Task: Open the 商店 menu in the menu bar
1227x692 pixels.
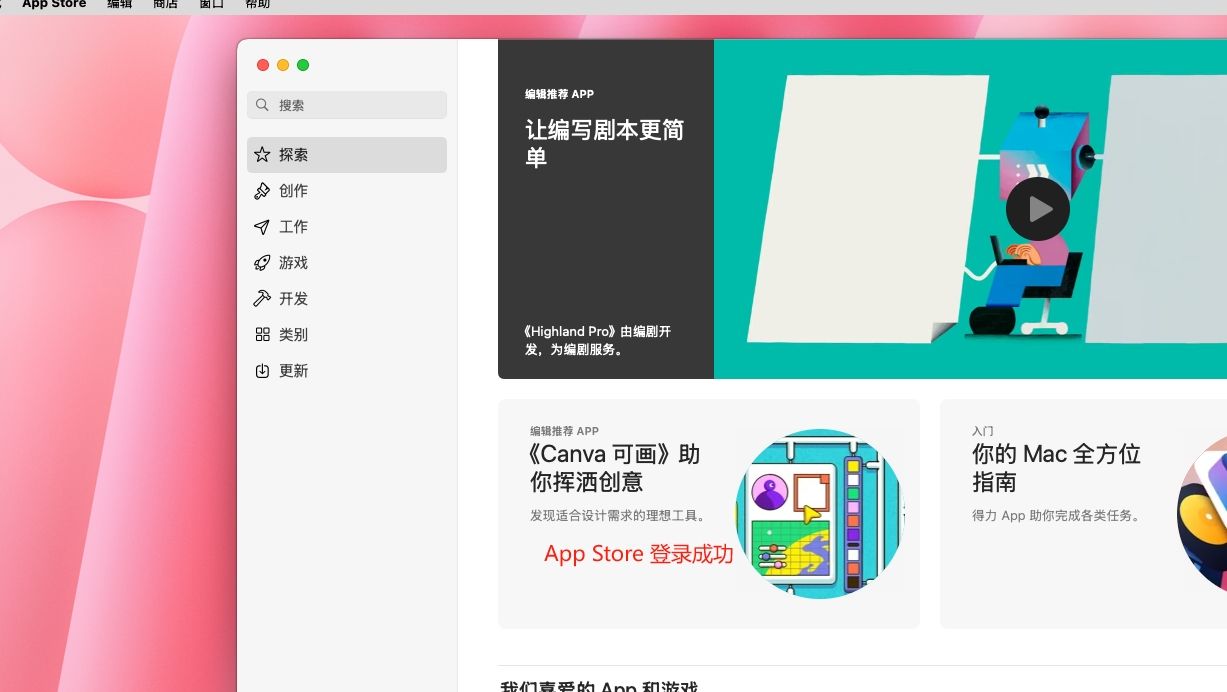Action: [166, 5]
